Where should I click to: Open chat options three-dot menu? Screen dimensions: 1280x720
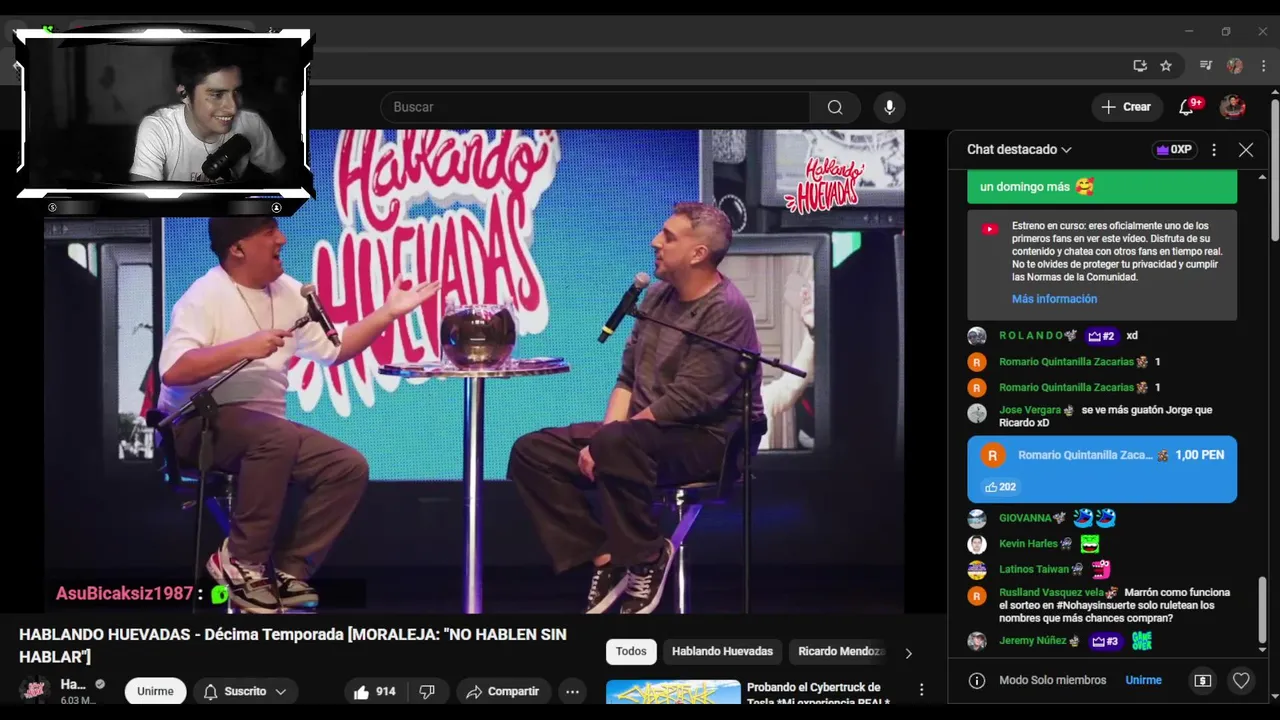tap(1214, 150)
